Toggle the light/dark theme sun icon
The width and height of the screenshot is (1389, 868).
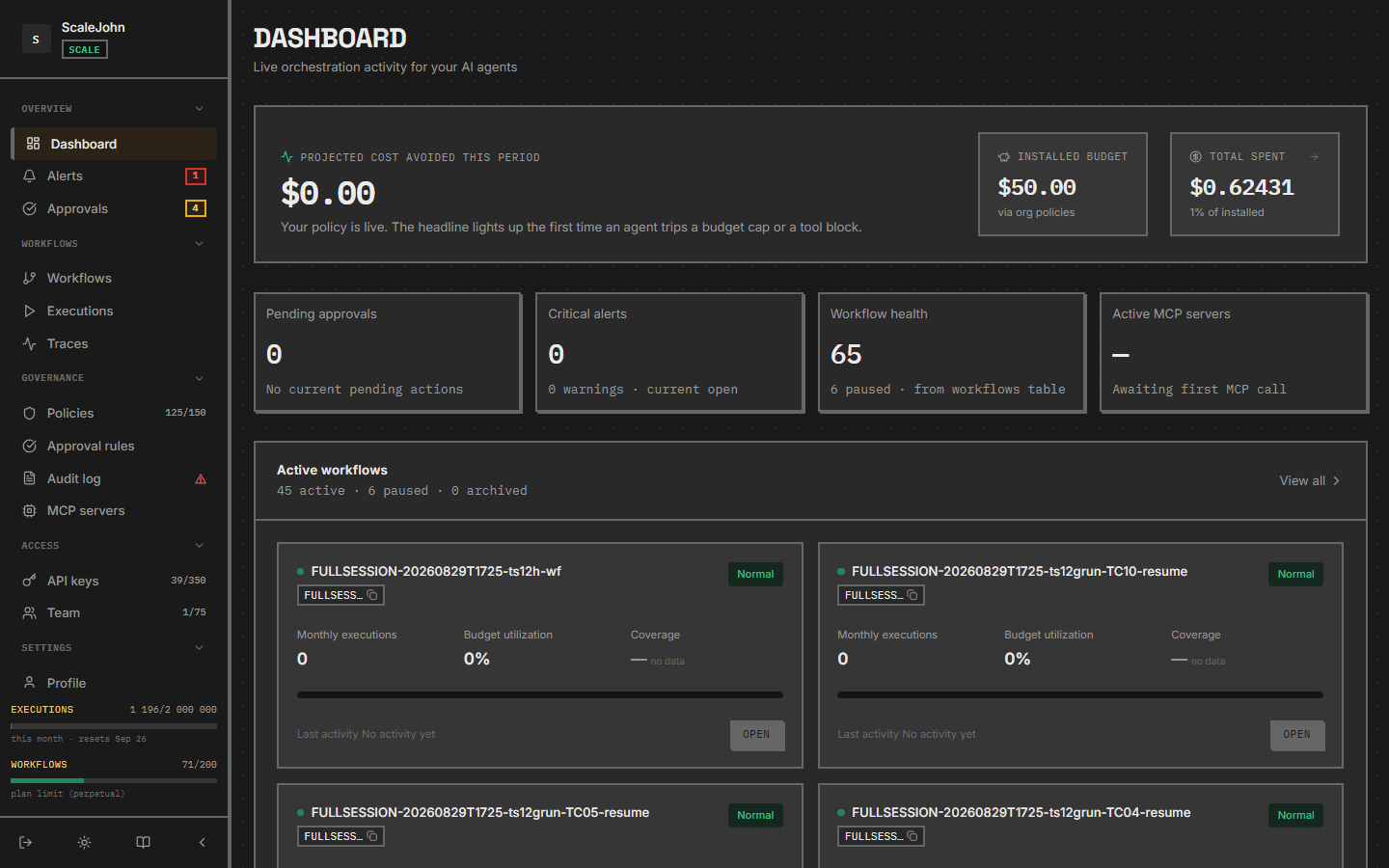(85, 842)
